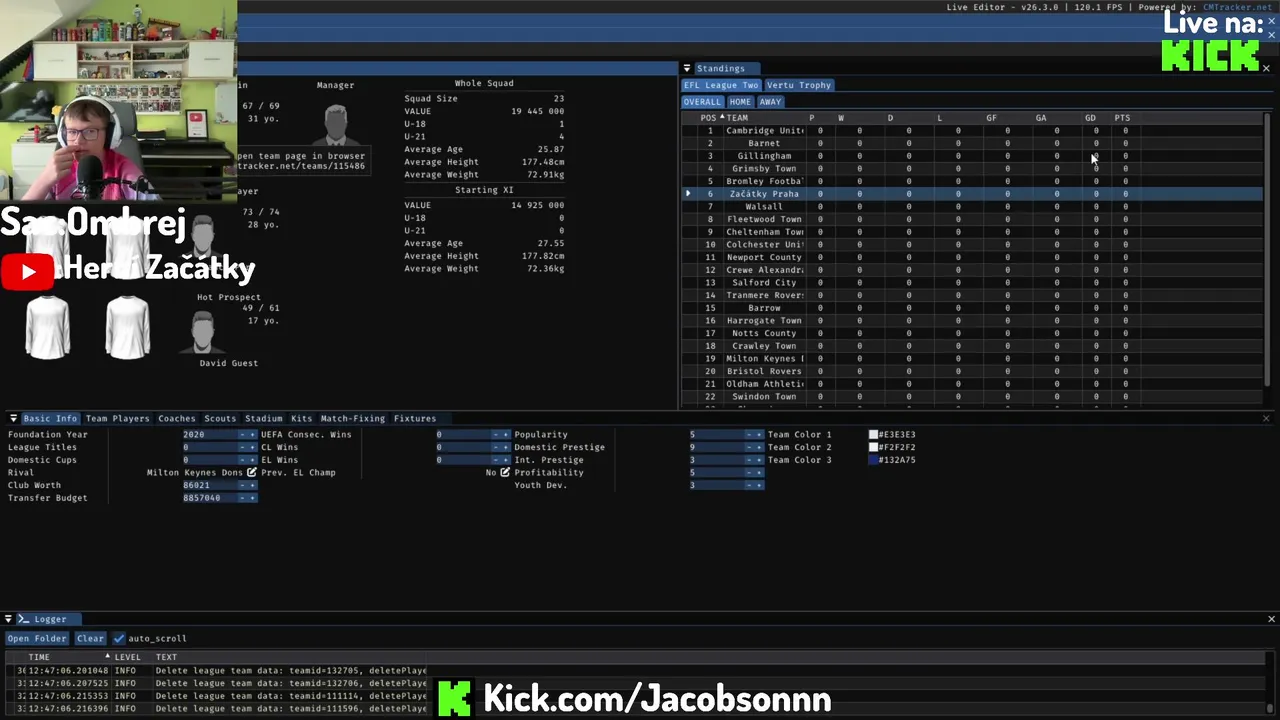Click David Guest's Hot Prospect portrait
The width and height of the screenshot is (1280, 720).
coord(203,332)
